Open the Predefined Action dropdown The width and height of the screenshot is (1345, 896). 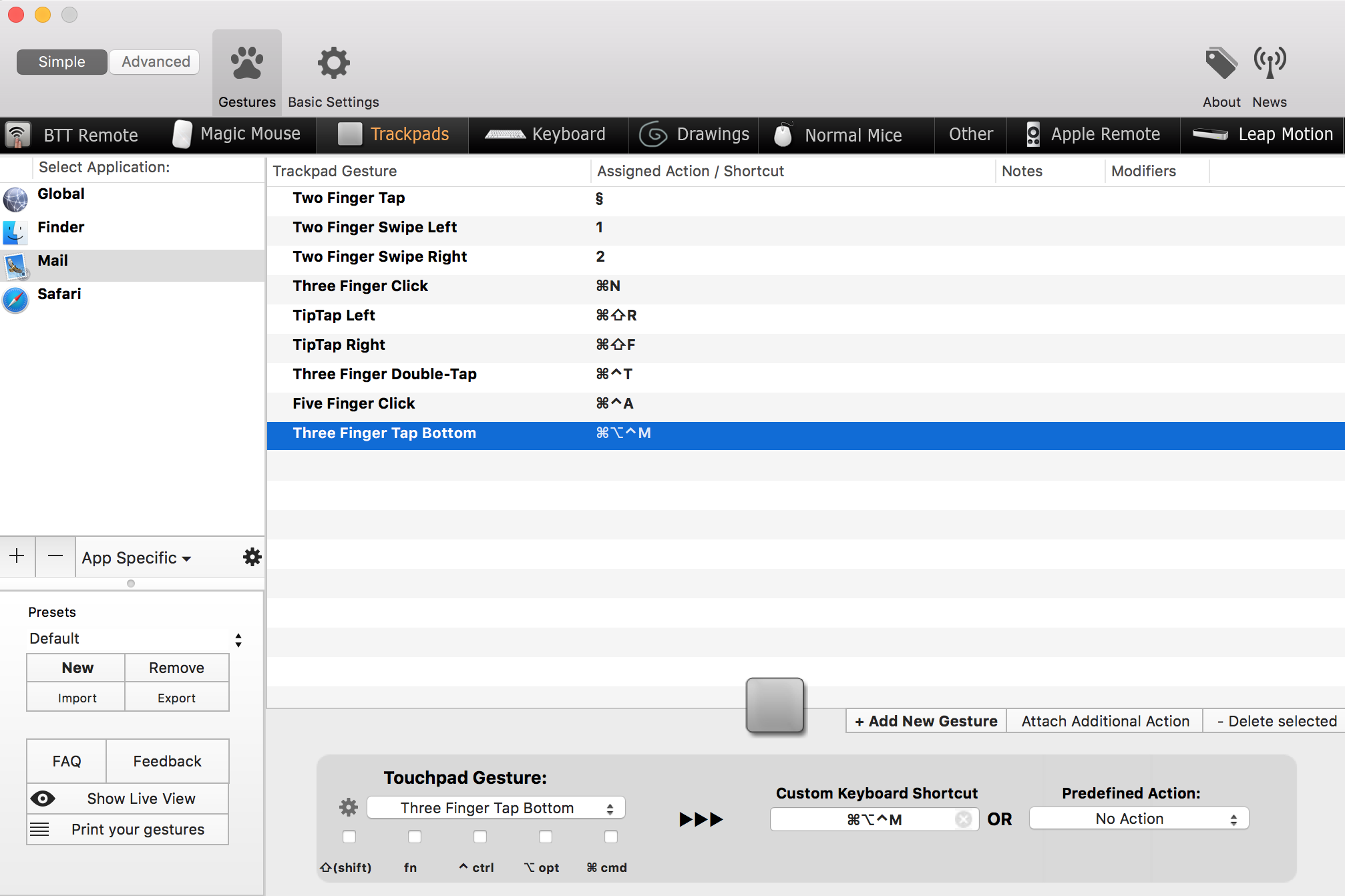1139,819
